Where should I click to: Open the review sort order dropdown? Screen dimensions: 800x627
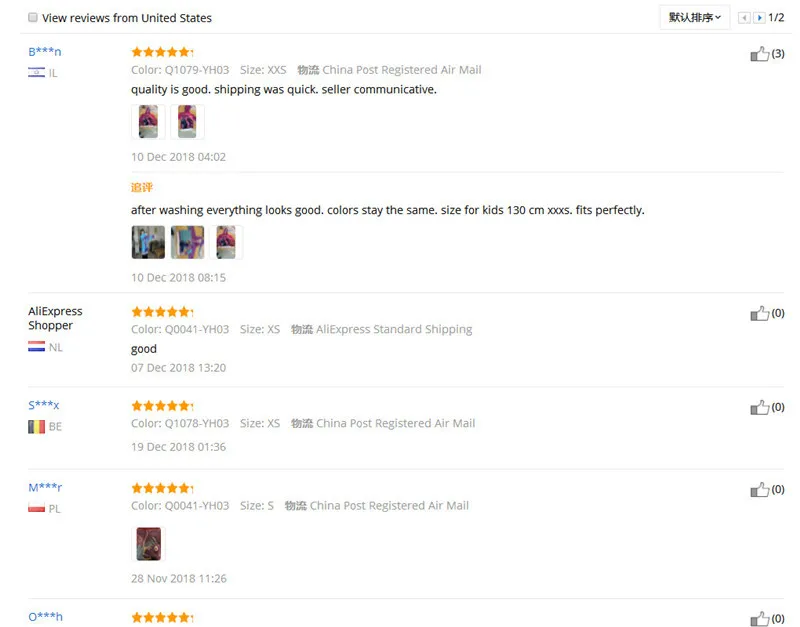pos(694,17)
